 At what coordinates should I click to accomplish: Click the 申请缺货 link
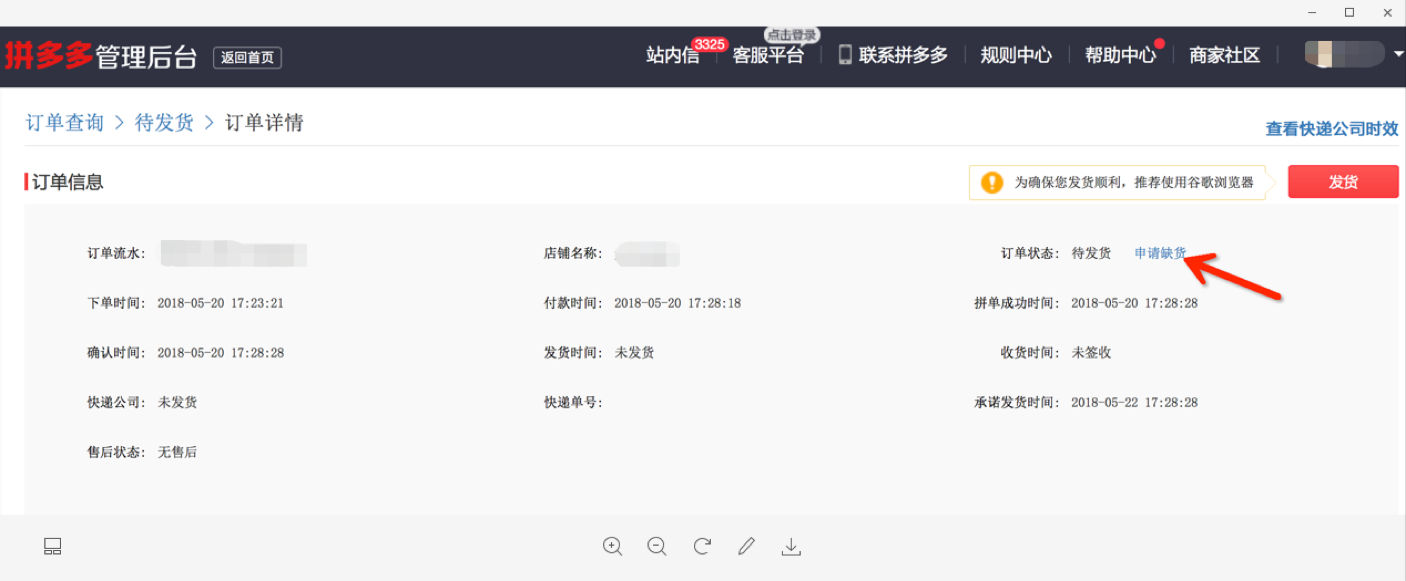pyautogui.click(x=1160, y=253)
